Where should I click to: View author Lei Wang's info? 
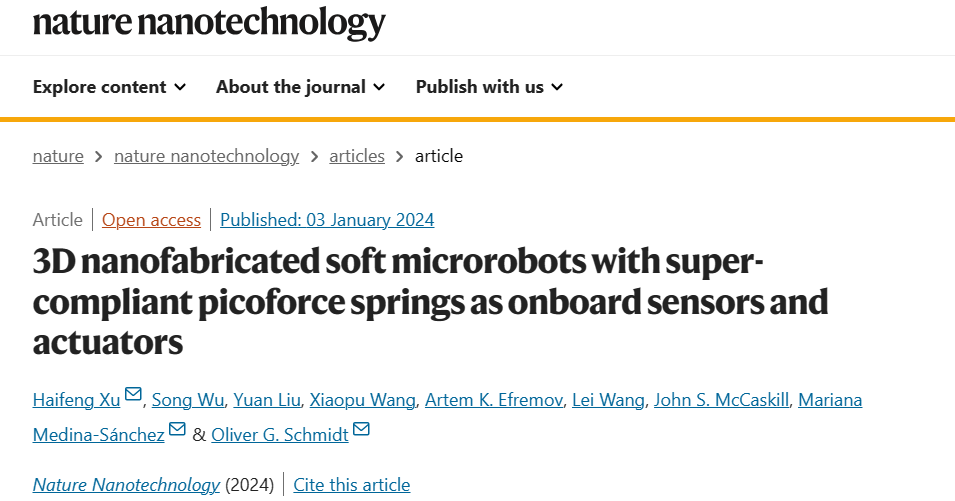(x=607, y=400)
